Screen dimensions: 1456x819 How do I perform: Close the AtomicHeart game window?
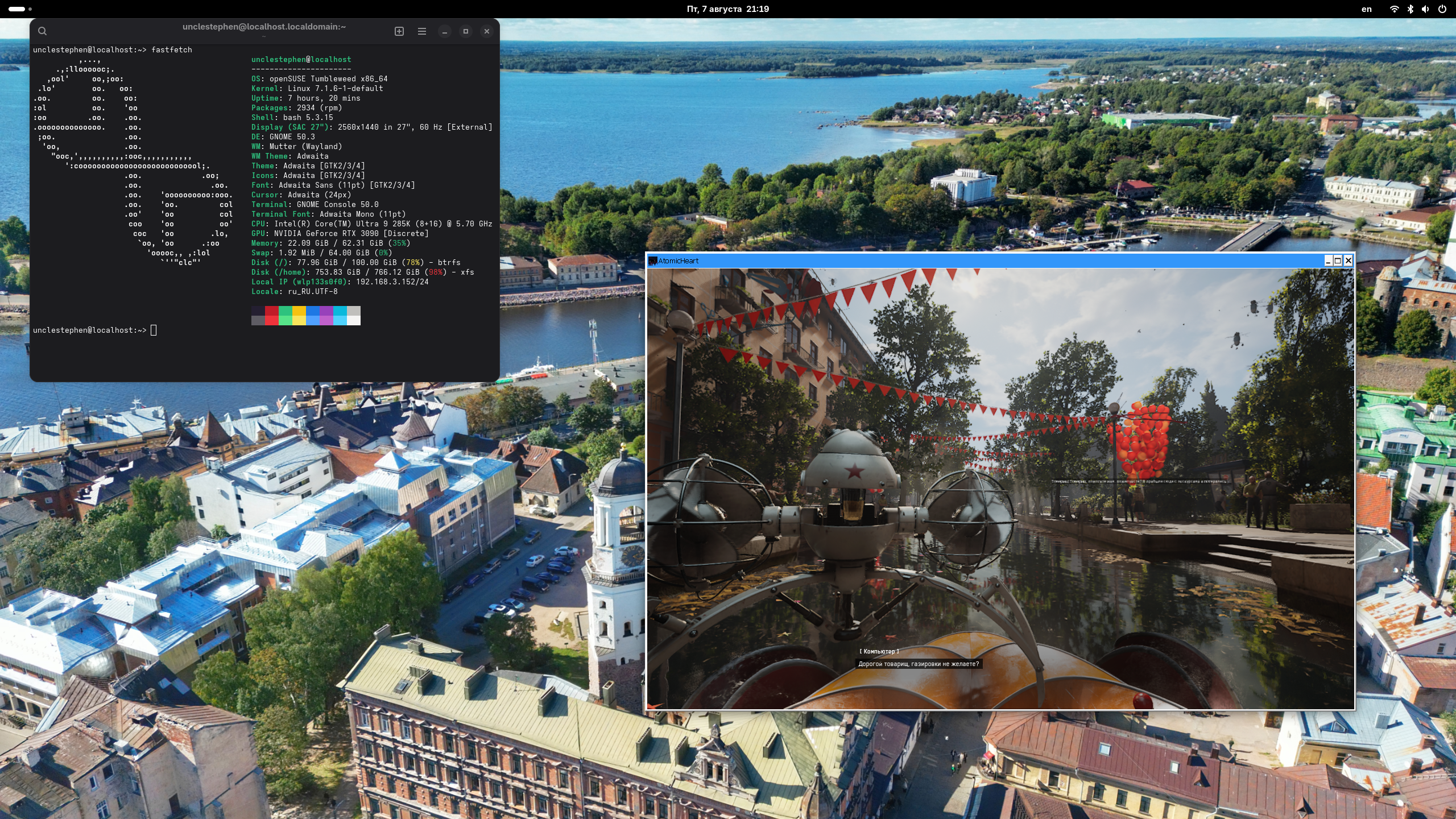(x=1348, y=261)
